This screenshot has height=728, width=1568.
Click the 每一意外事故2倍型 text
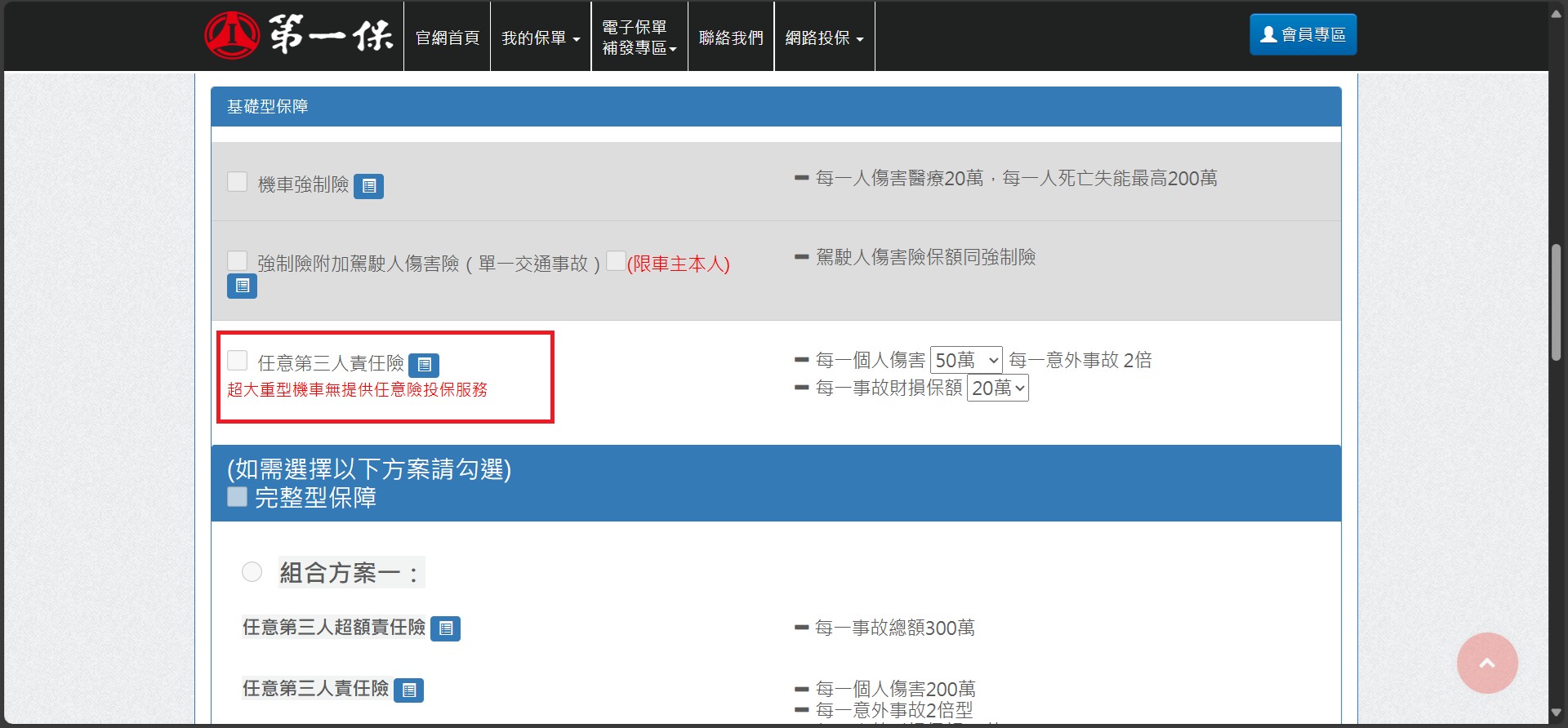click(894, 710)
